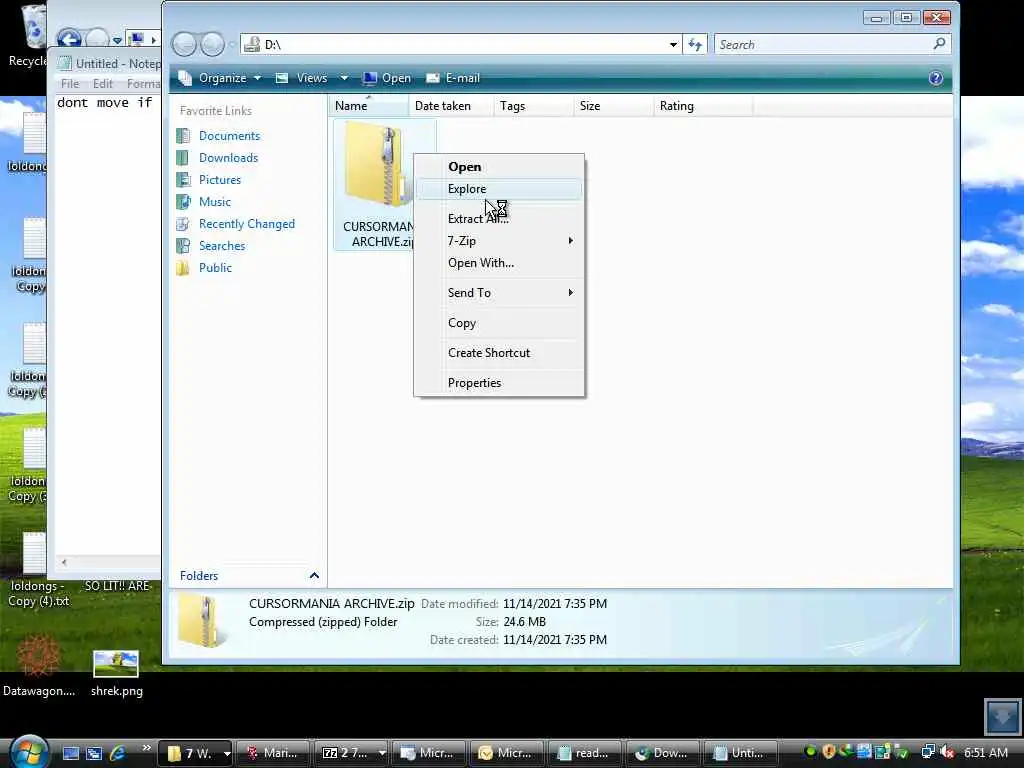The width and height of the screenshot is (1024, 768).
Task: Choose Extract All from the context menu
Action: pyautogui.click(x=499, y=219)
